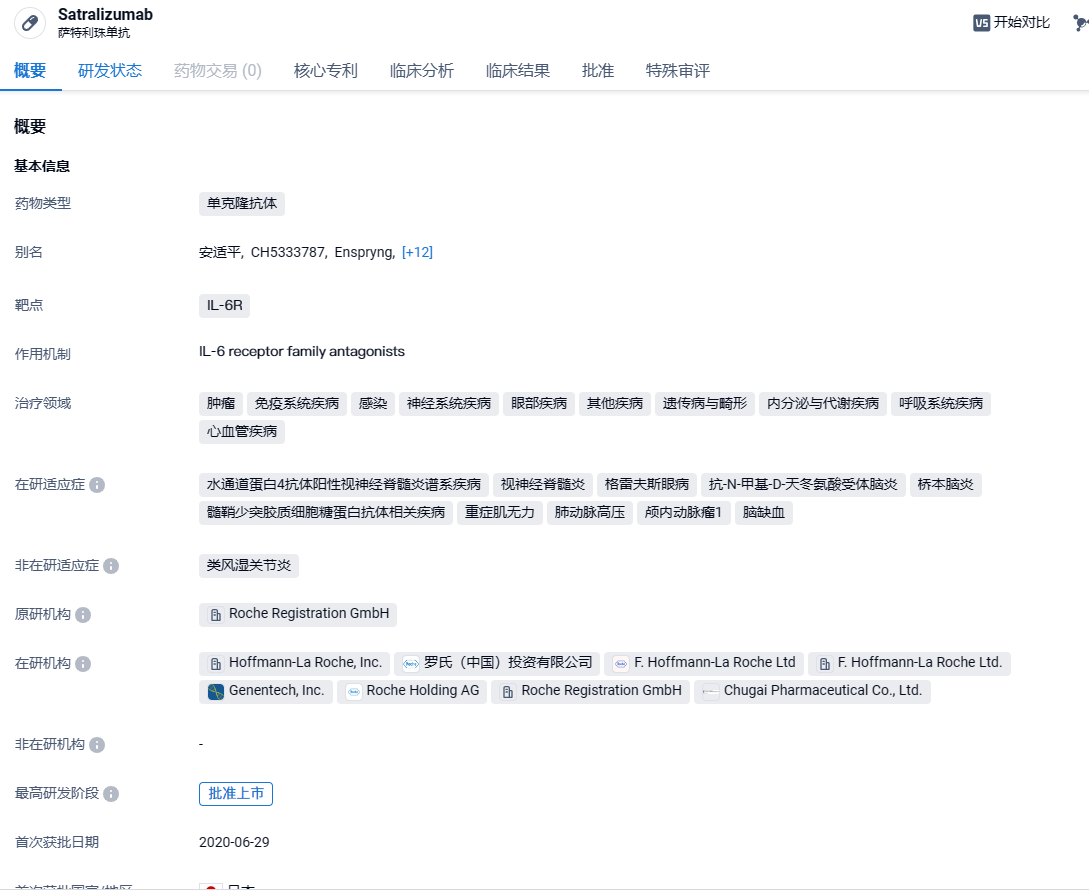Click the alias text Enspryng
This screenshot has width=1089, height=890.
point(364,252)
